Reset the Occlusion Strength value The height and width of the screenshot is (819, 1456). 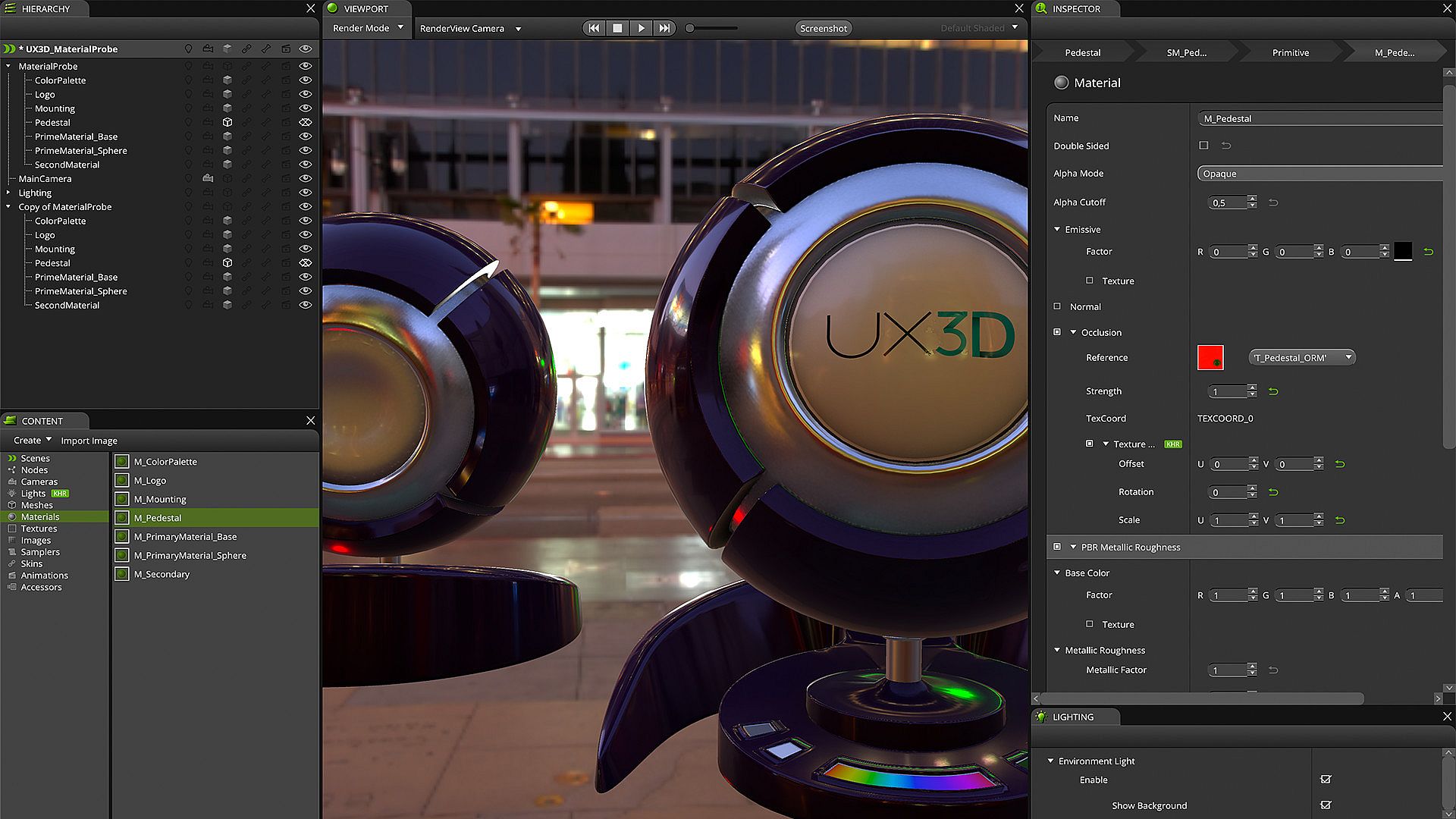(x=1273, y=391)
